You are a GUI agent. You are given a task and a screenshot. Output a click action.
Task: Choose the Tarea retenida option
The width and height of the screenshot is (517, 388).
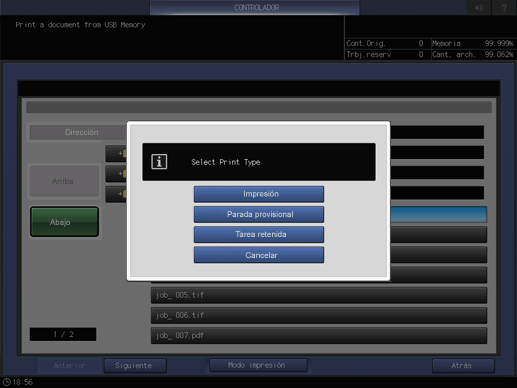click(259, 235)
